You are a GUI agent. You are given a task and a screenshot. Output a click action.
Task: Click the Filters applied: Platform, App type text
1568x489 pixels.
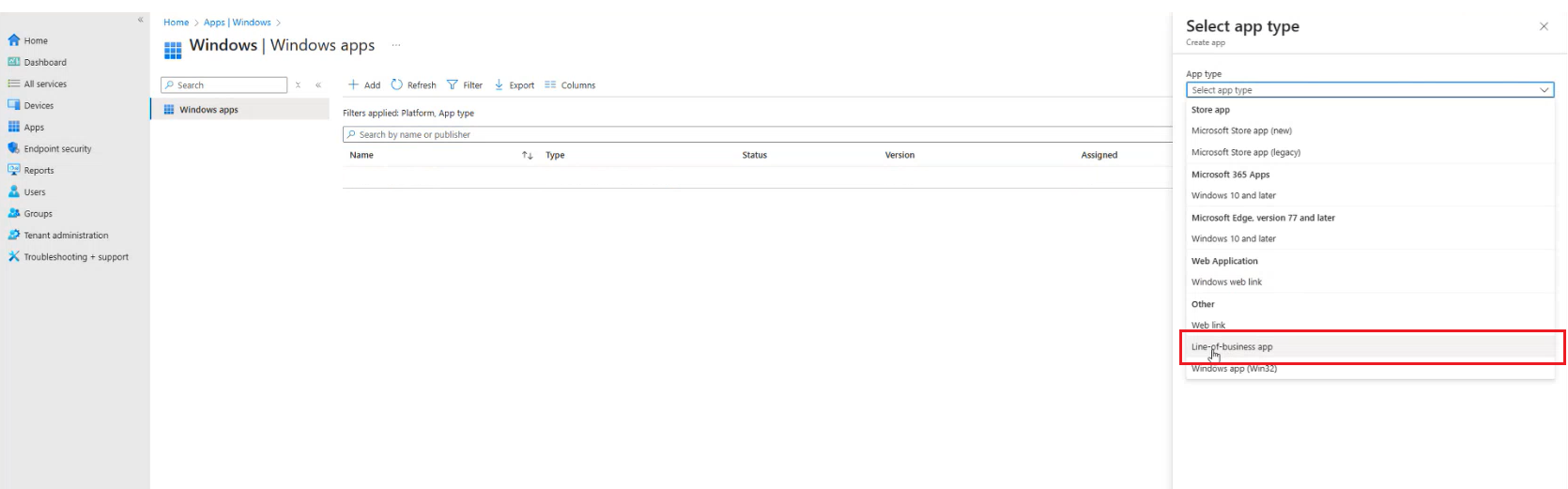(x=408, y=113)
